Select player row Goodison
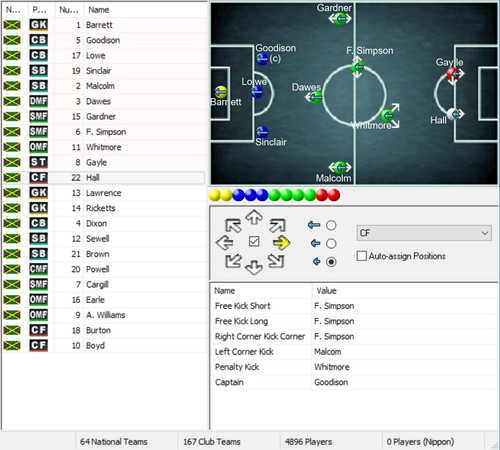The height and width of the screenshot is (450, 500). (x=103, y=40)
